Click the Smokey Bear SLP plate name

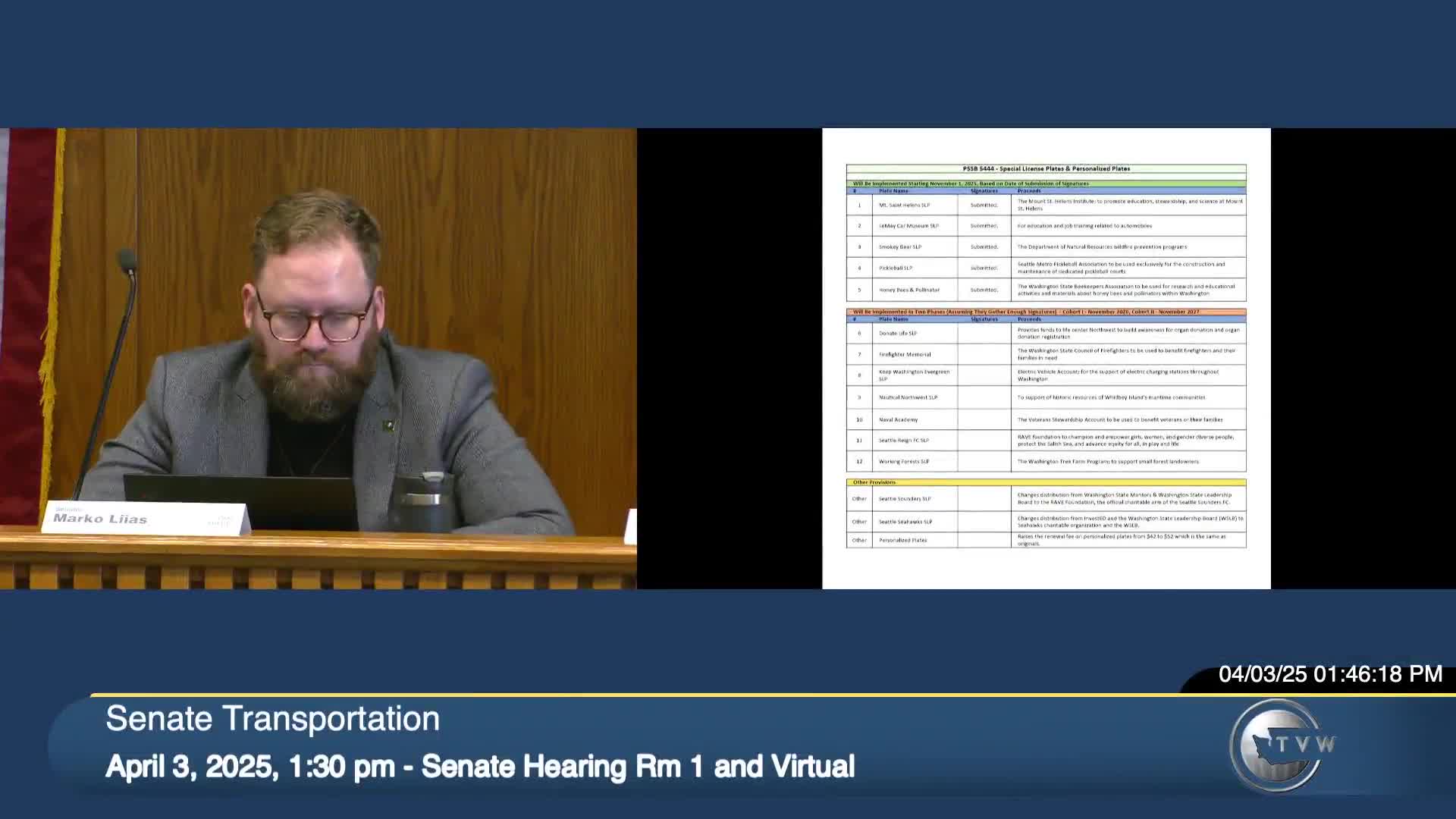click(x=900, y=247)
